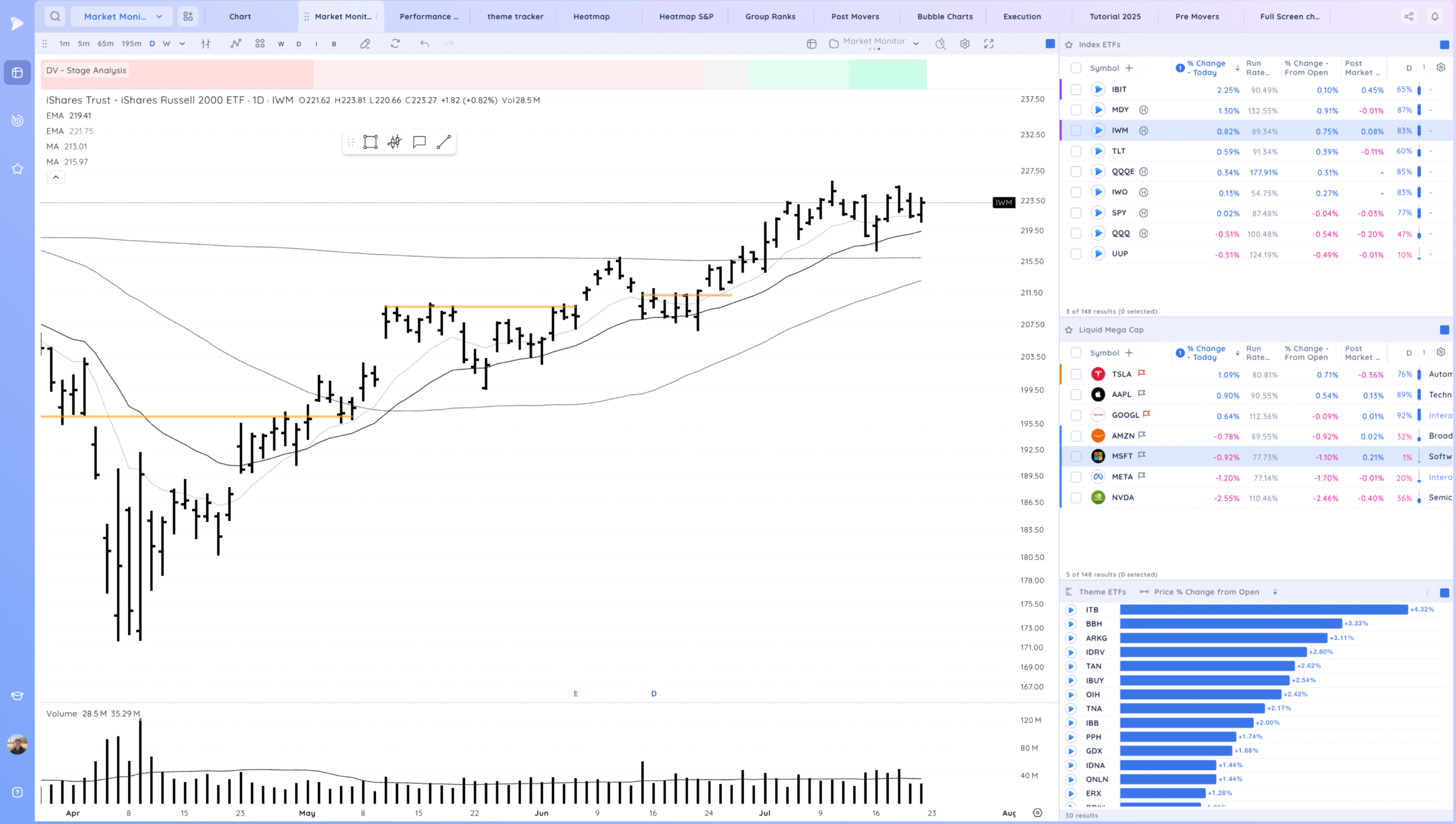
Task: Open the notifications bell icon
Action: coord(1435,17)
